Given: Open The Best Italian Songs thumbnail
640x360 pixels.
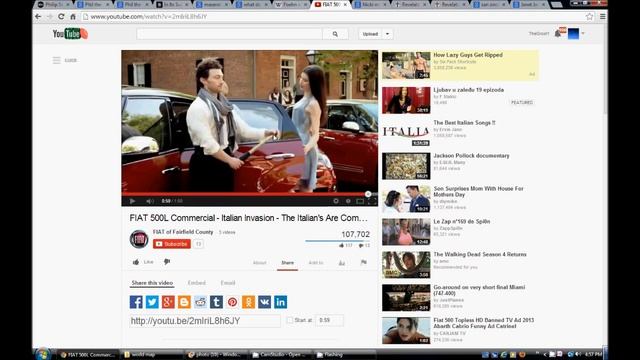Looking at the screenshot, I should point(406,133).
